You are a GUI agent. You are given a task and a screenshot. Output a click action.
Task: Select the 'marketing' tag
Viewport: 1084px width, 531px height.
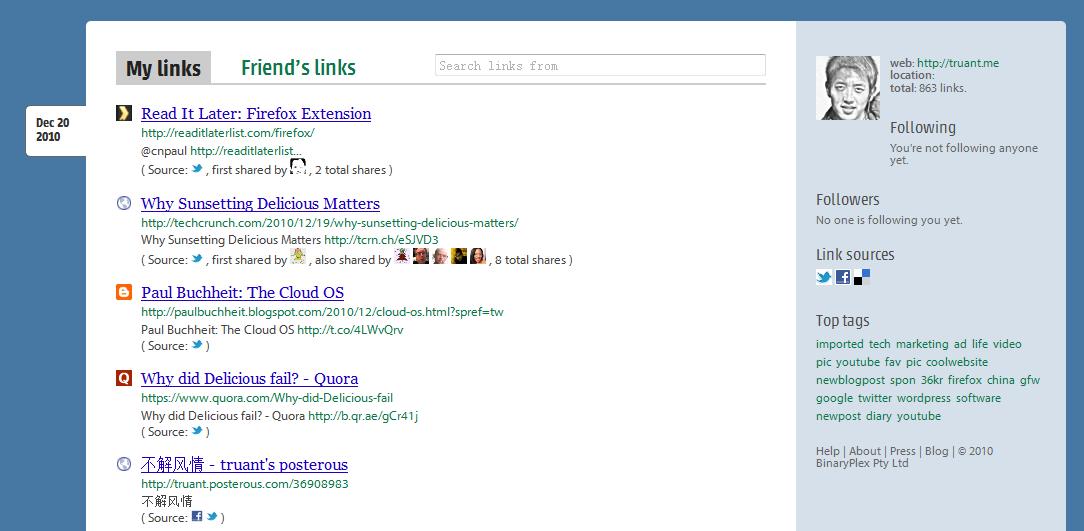click(x=922, y=344)
